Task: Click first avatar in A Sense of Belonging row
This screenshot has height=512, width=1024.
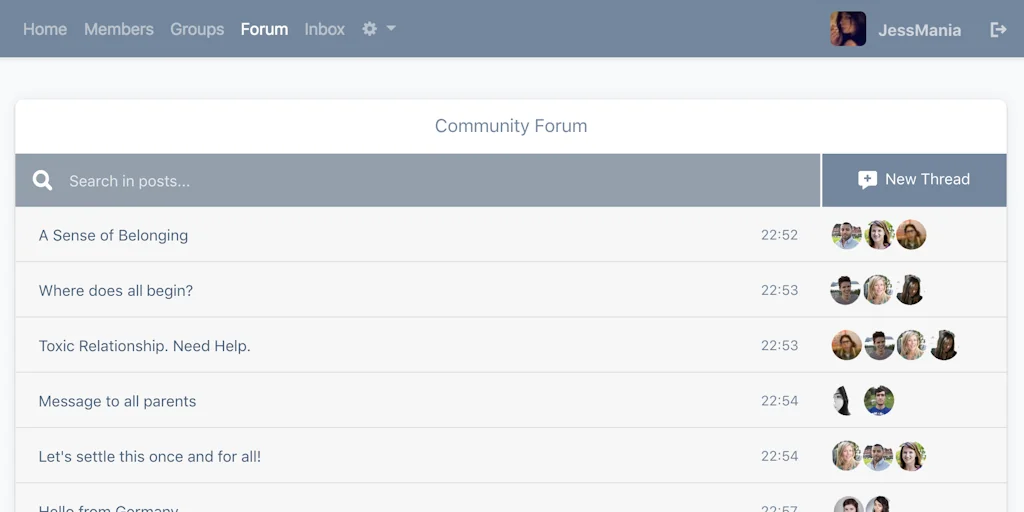Action: (846, 235)
